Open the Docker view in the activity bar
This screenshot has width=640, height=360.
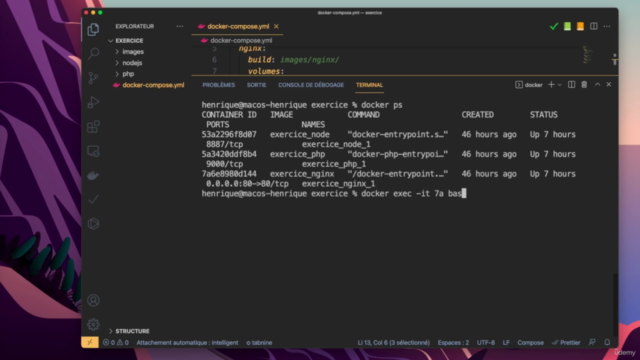[x=93, y=176]
